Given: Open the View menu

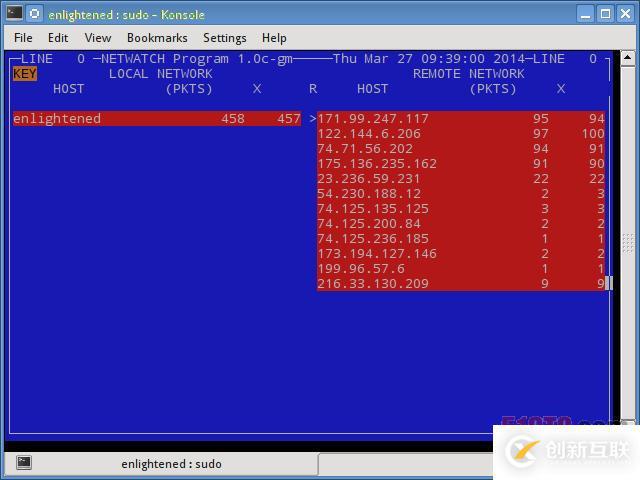Looking at the screenshot, I should coord(98,38).
